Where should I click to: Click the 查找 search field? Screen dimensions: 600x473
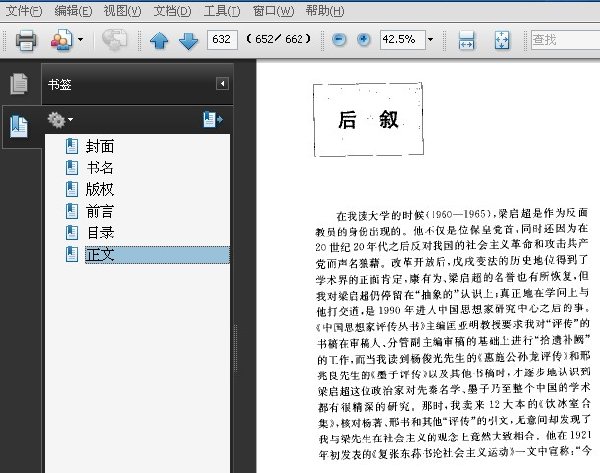coord(565,39)
